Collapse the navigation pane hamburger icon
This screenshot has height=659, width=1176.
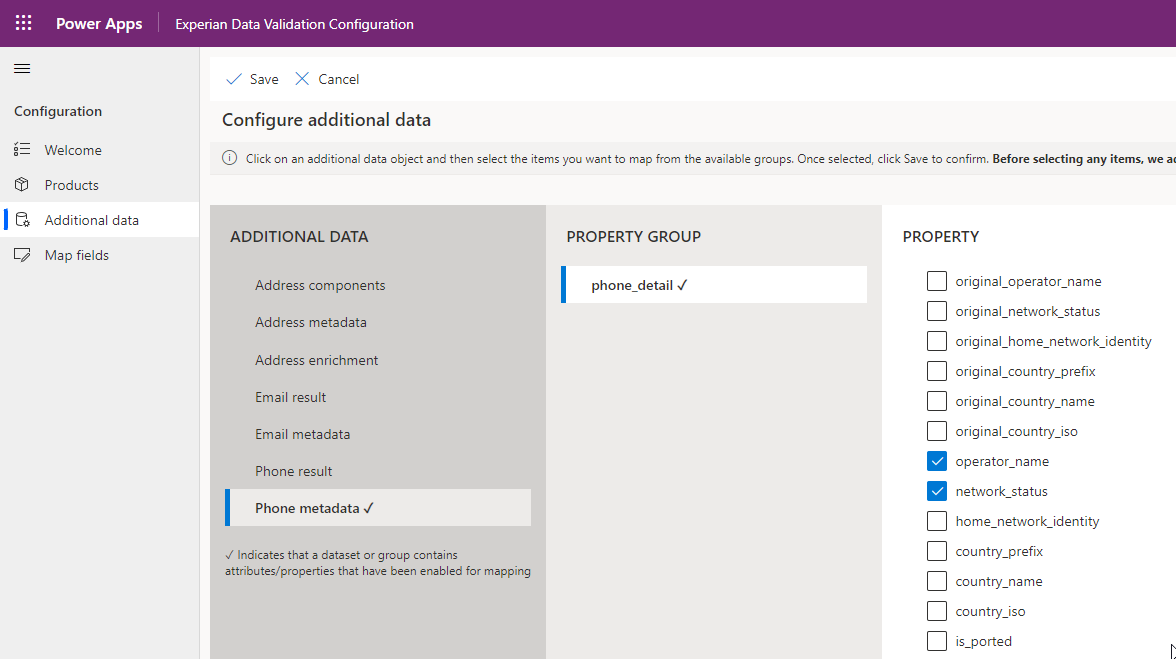[x=21, y=68]
